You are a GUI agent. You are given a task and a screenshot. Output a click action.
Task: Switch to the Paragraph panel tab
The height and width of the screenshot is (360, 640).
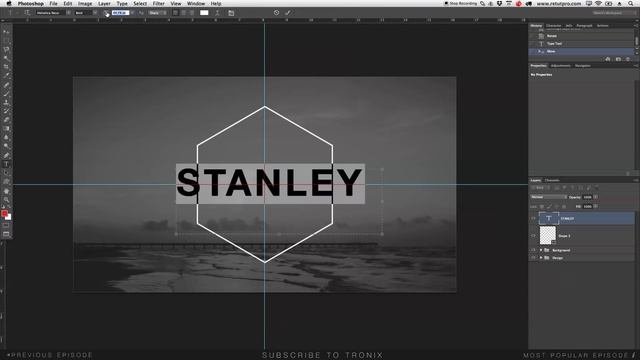pos(584,26)
